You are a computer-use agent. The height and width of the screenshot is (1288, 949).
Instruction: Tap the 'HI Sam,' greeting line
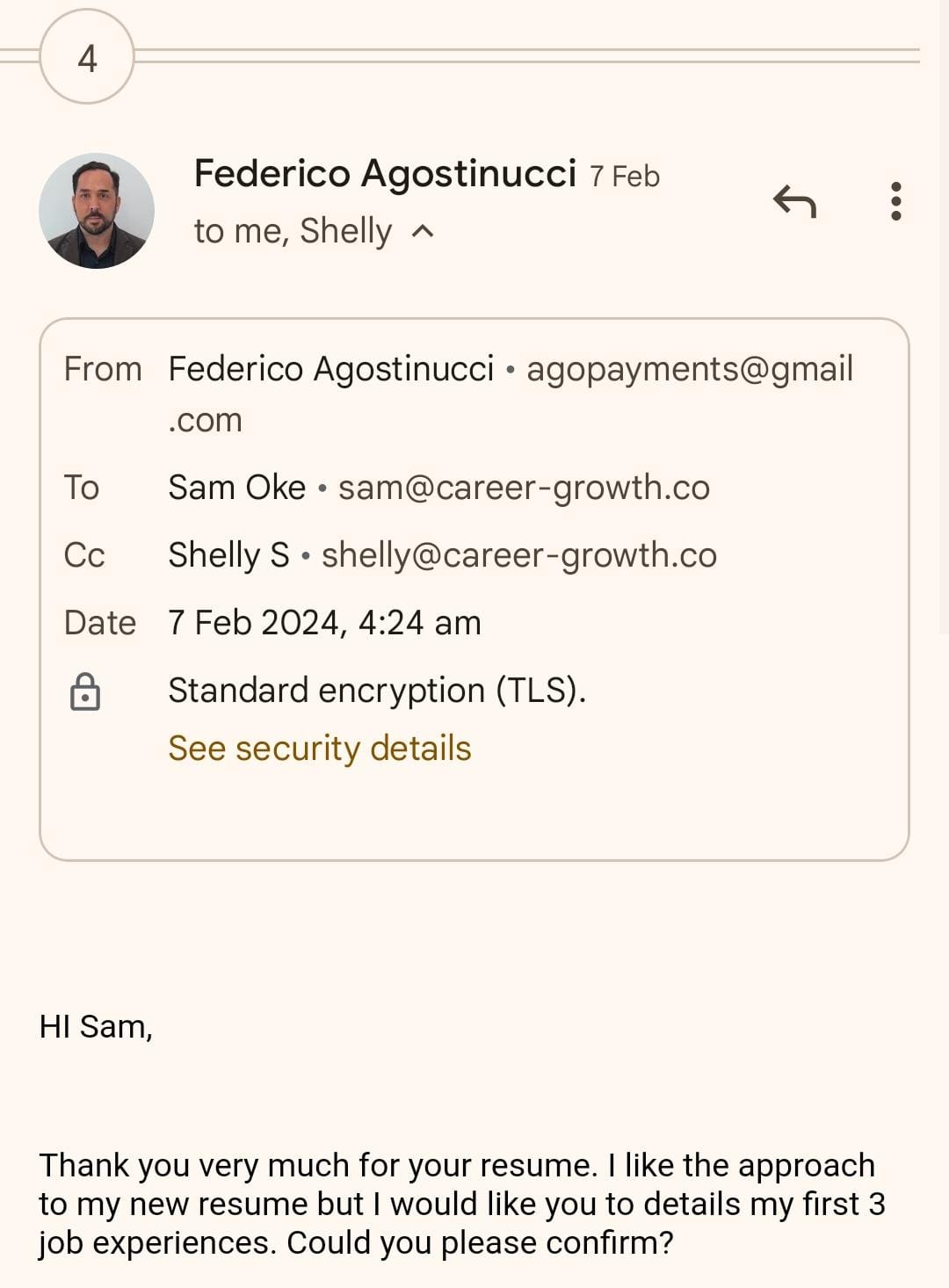pyautogui.click(x=96, y=1026)
